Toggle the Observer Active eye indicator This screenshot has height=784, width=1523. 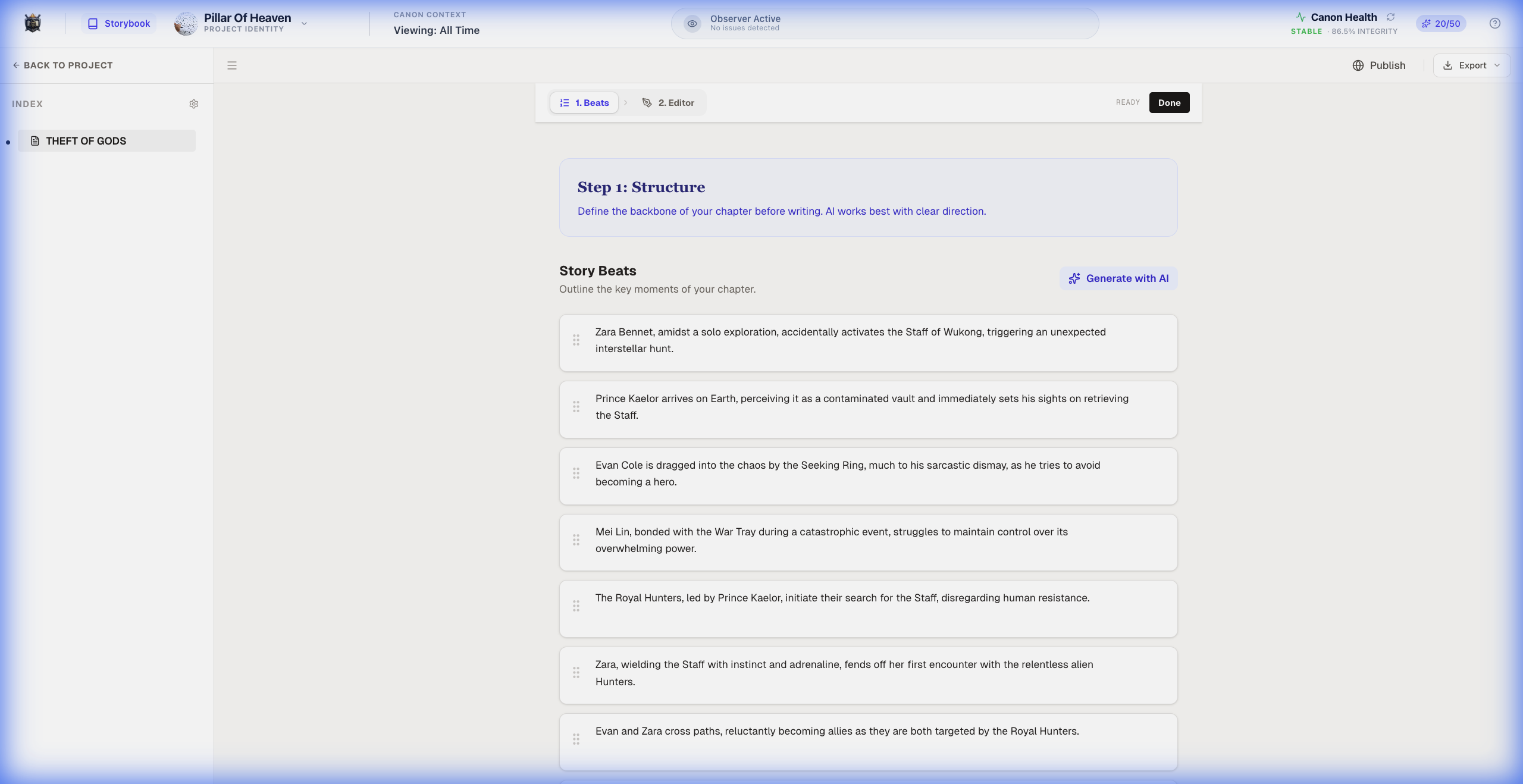tap(691, 23)
